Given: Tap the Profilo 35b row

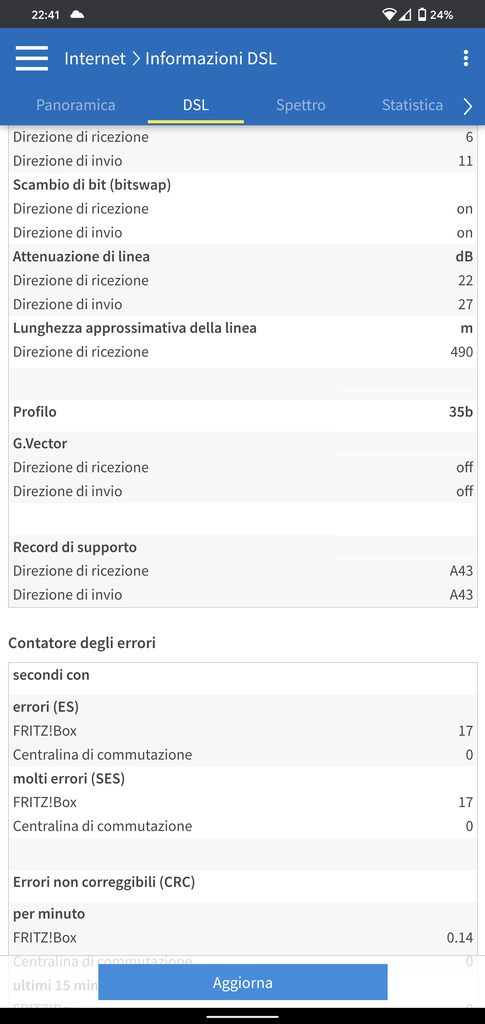Looking at the screenshot, I should (x=243, y=412).
